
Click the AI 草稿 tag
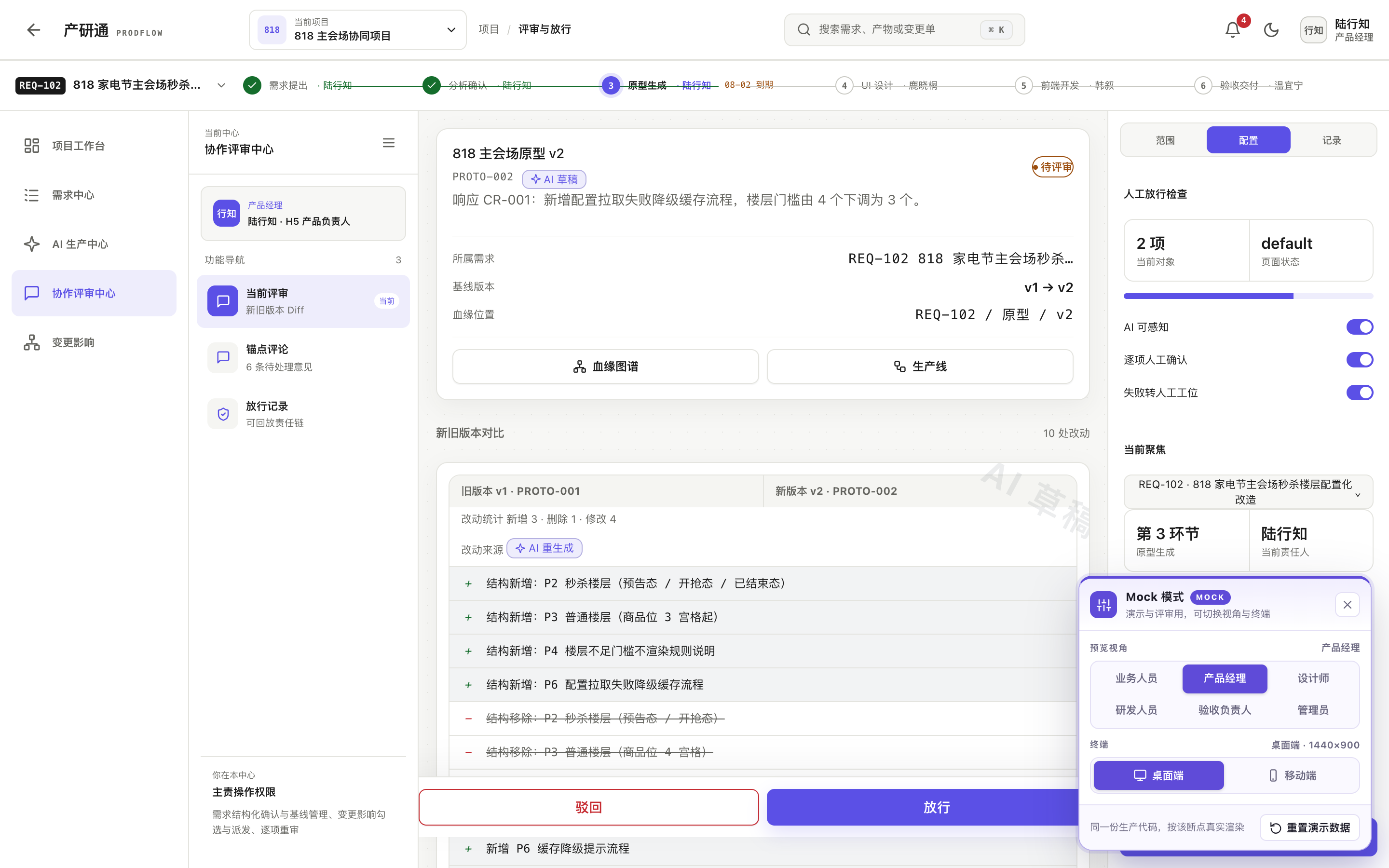[x=554, y=179]
